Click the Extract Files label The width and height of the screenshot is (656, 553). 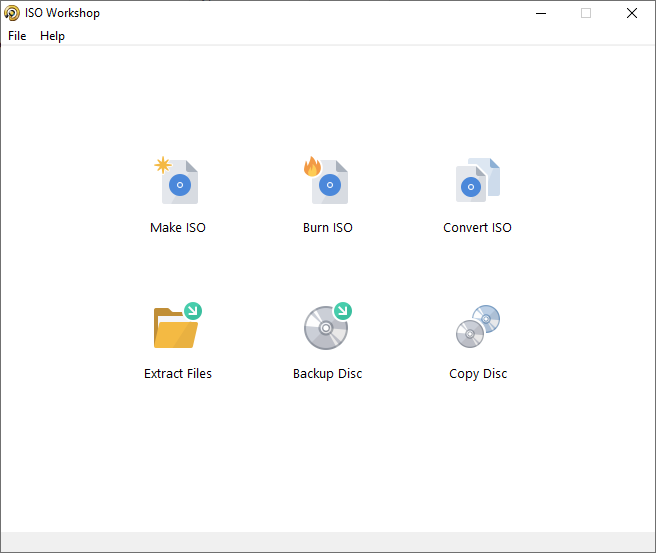[178, 374]
